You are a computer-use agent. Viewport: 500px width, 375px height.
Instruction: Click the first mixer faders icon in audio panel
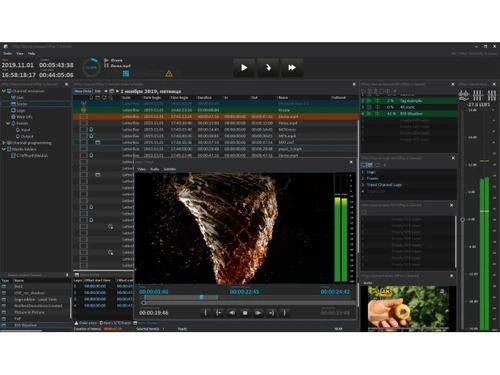(477, 95)
